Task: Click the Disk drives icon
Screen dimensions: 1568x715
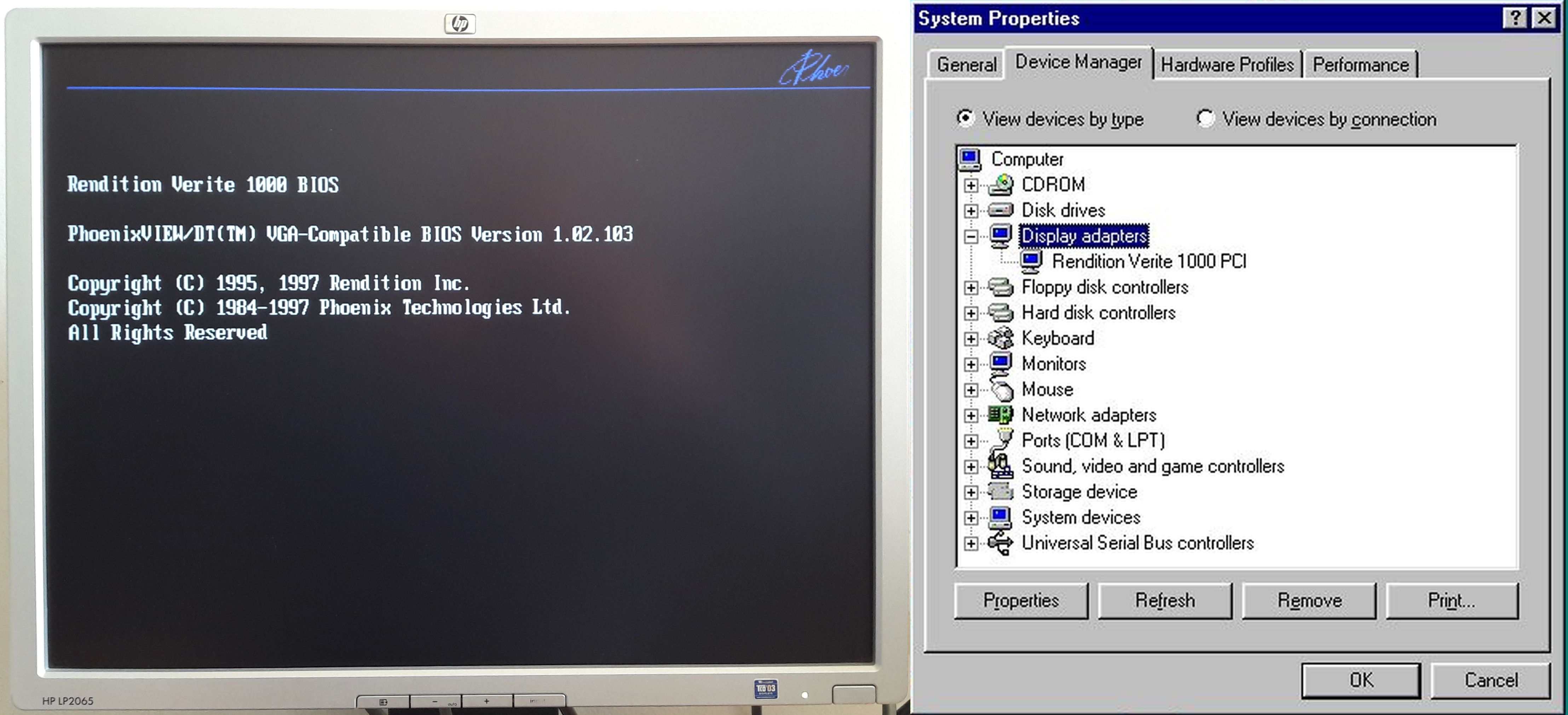Action: click(x=1000, y=210)
